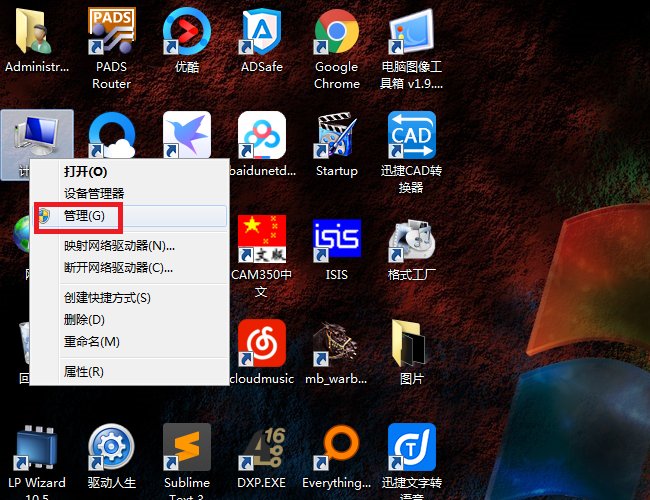Open the Administrator user folder icon

coord(36,31)
